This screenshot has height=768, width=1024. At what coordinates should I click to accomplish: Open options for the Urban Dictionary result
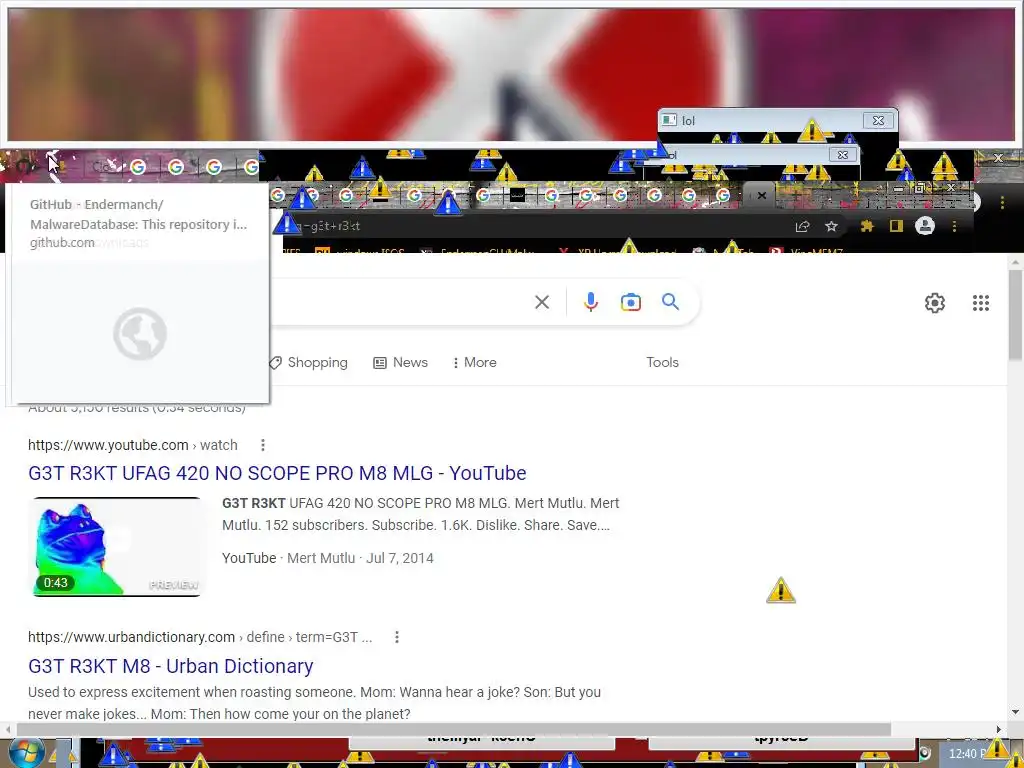[x=396, y=637]
